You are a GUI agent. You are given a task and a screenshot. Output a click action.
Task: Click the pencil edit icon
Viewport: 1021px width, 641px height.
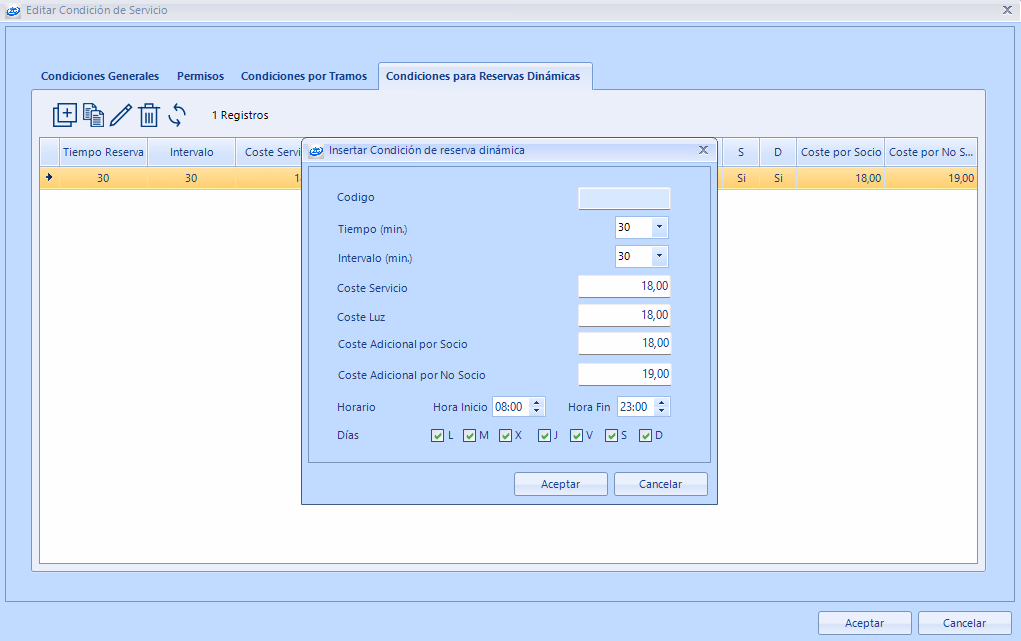click(x=121, y=115)
